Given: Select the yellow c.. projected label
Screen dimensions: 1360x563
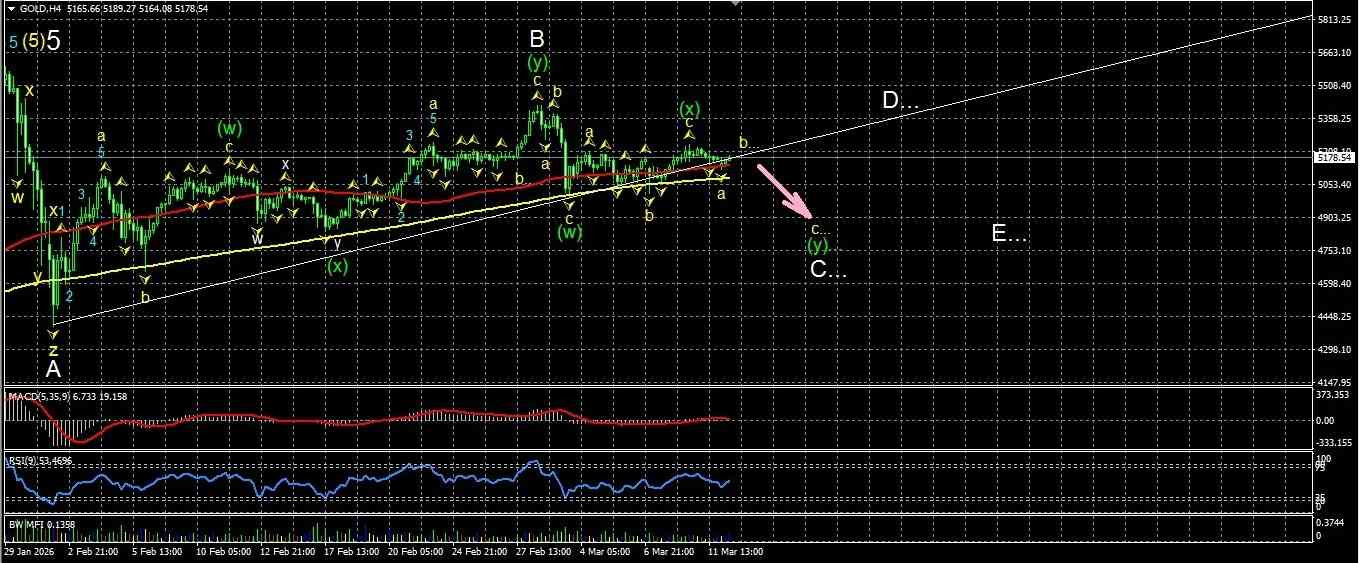Looking at the screenshot, I should pos(820,228).
